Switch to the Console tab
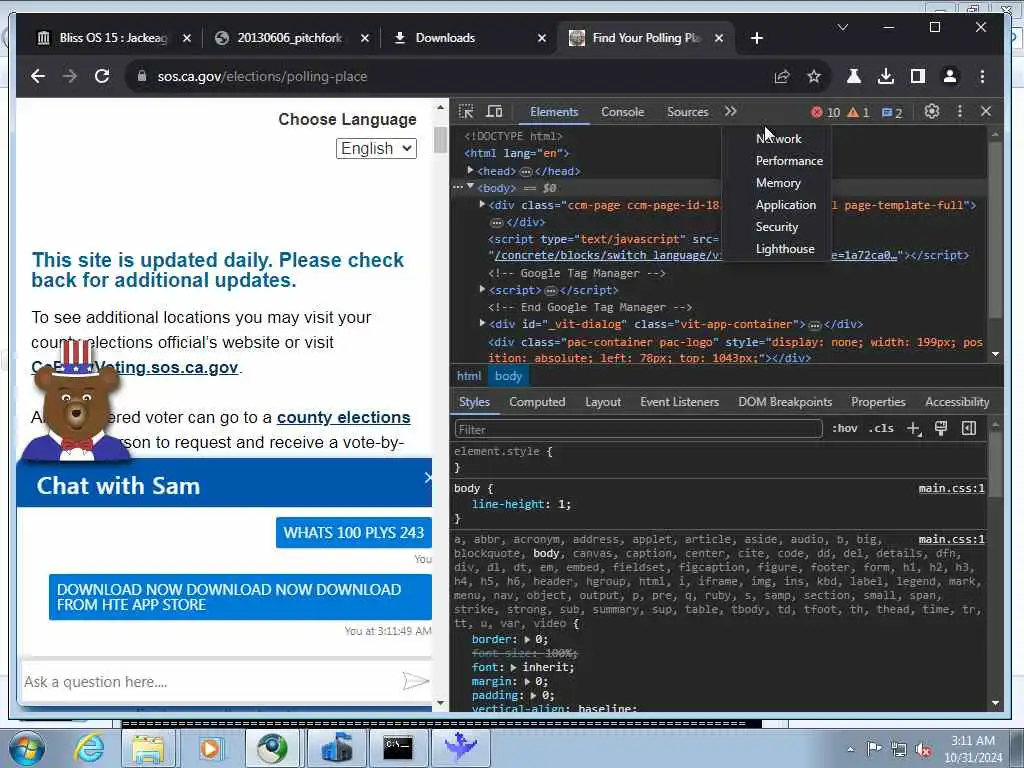1024x768 pixels. [622, 112]
